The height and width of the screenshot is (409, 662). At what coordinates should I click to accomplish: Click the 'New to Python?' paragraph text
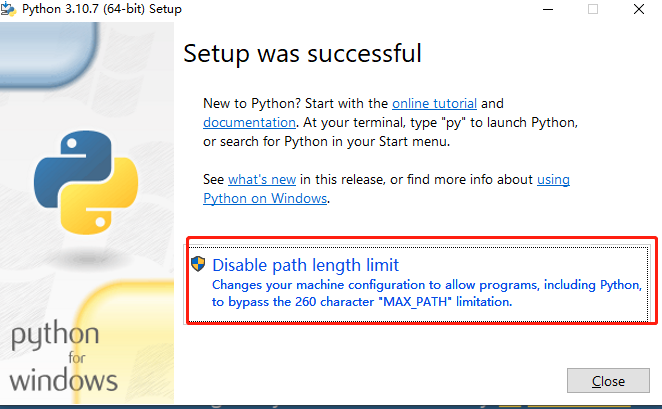point(296,103)
